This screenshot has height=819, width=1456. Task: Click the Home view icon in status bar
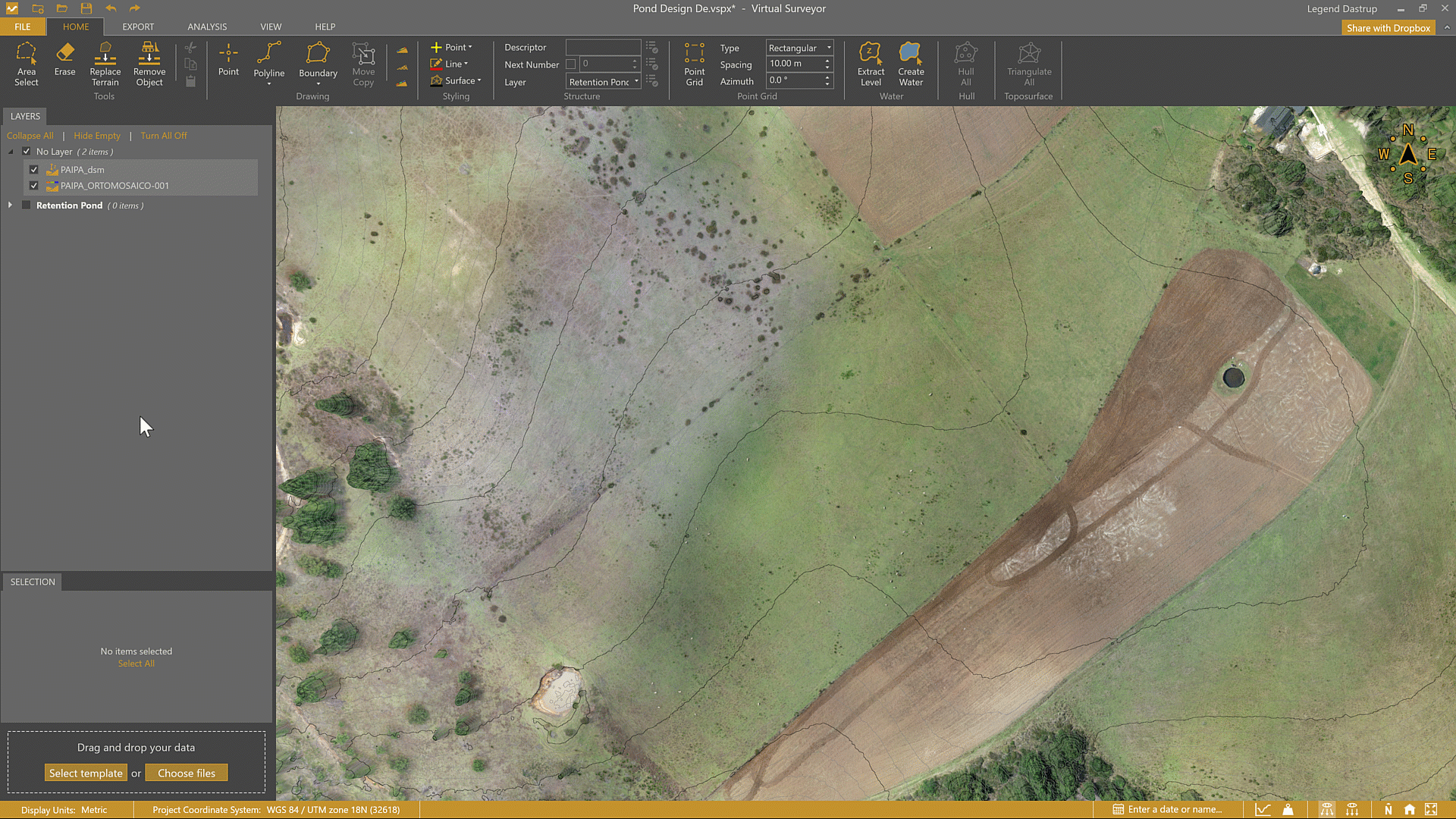click(x=1409, y=809)
